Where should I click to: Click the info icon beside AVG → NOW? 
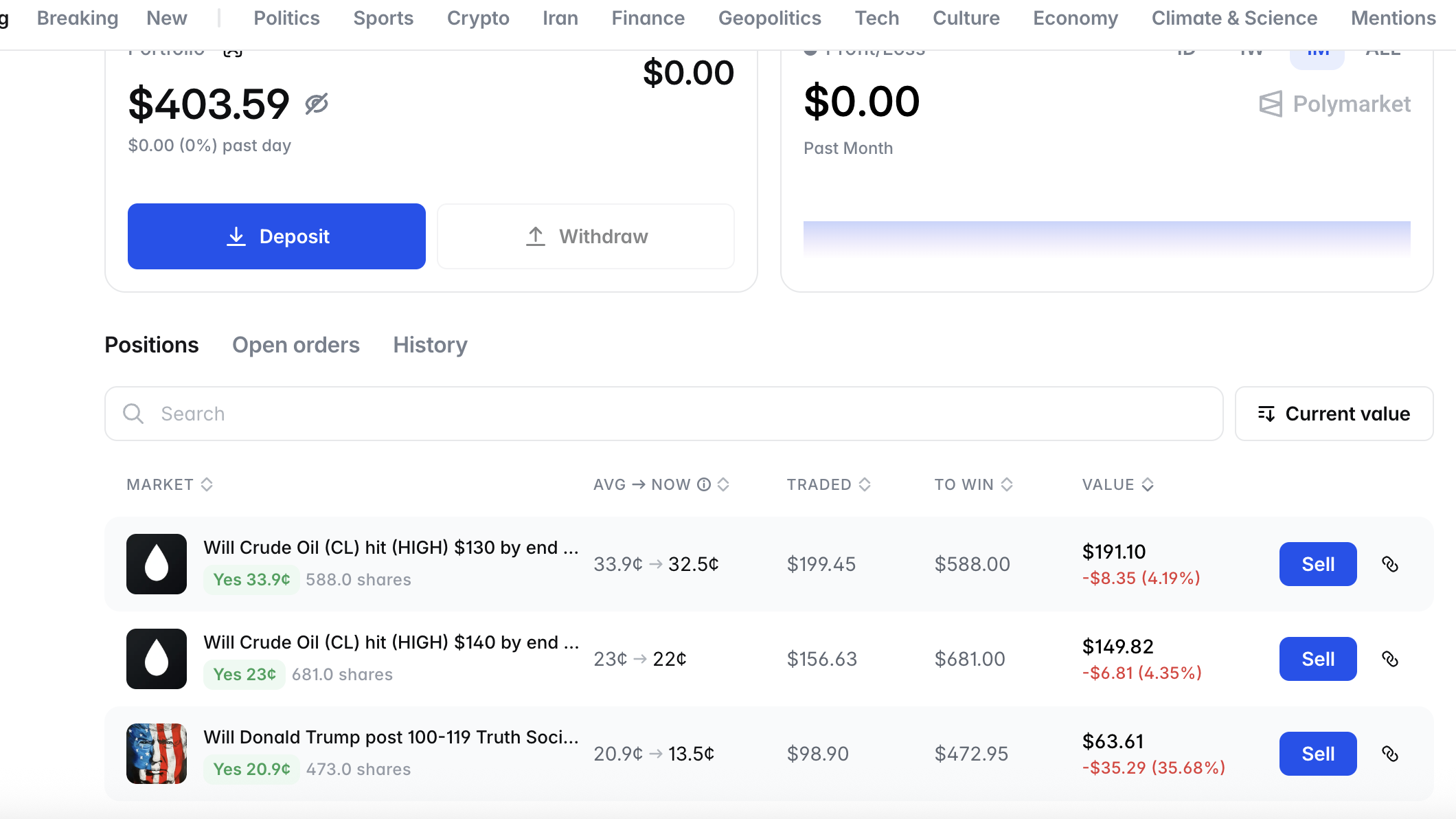click(704, 484)
